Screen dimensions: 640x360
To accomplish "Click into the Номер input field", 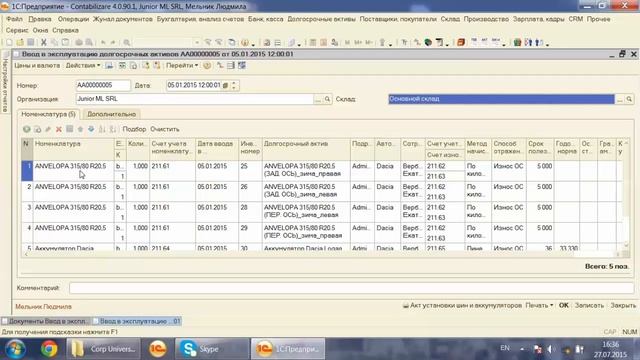I will (103, 85).
